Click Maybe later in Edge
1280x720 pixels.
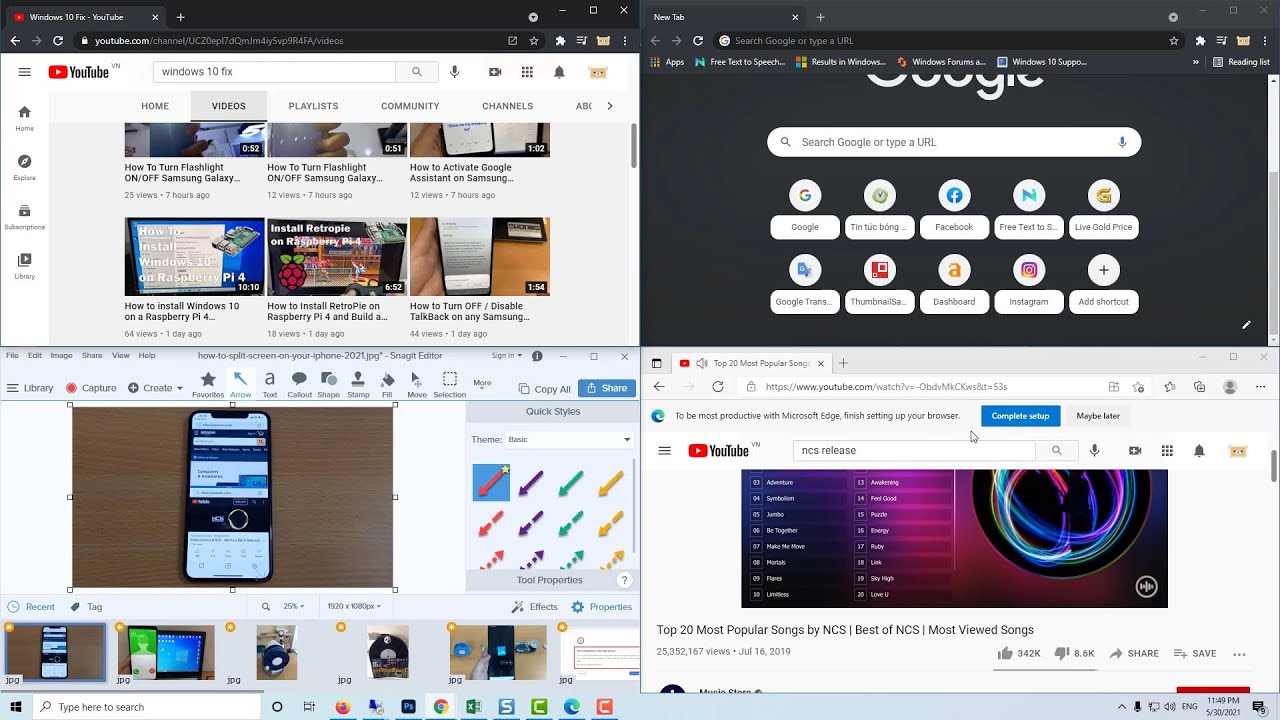pos(1098,416)
